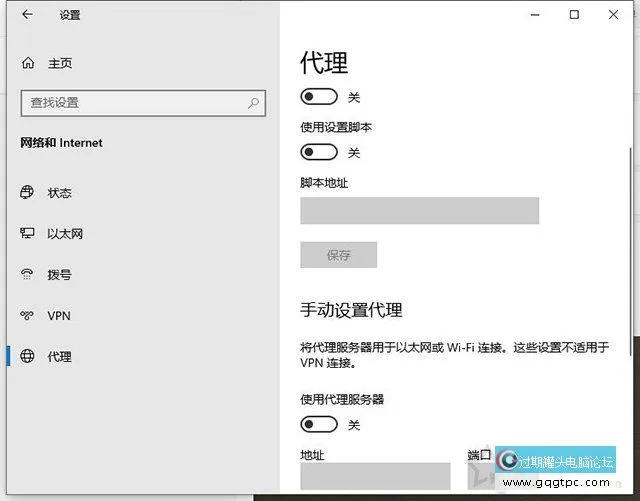Open the 状态 settings page
The width and height of the screenshot is (640, 501).
pos(60,192)
